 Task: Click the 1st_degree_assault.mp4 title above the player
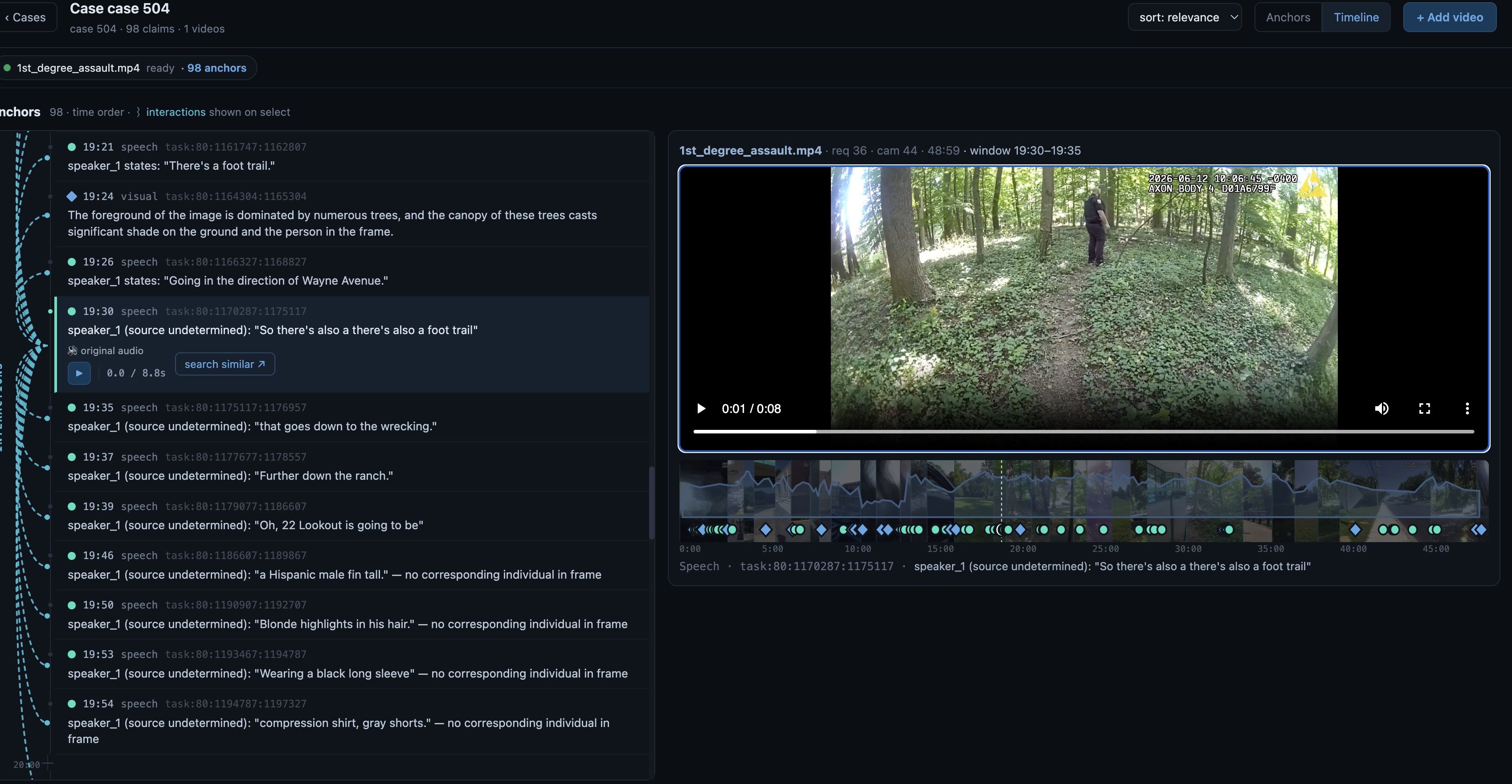[x=750, y=150]
